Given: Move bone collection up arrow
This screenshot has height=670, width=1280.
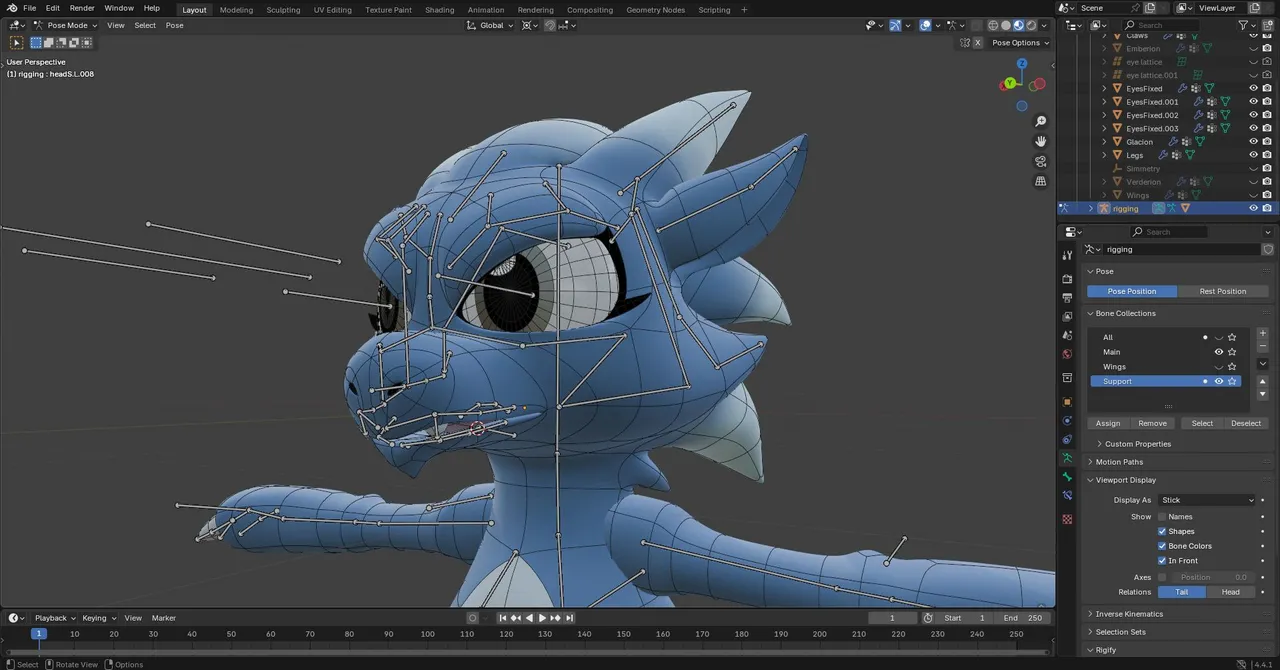Looking at the screenshot, I should (x=1263, y=381).
